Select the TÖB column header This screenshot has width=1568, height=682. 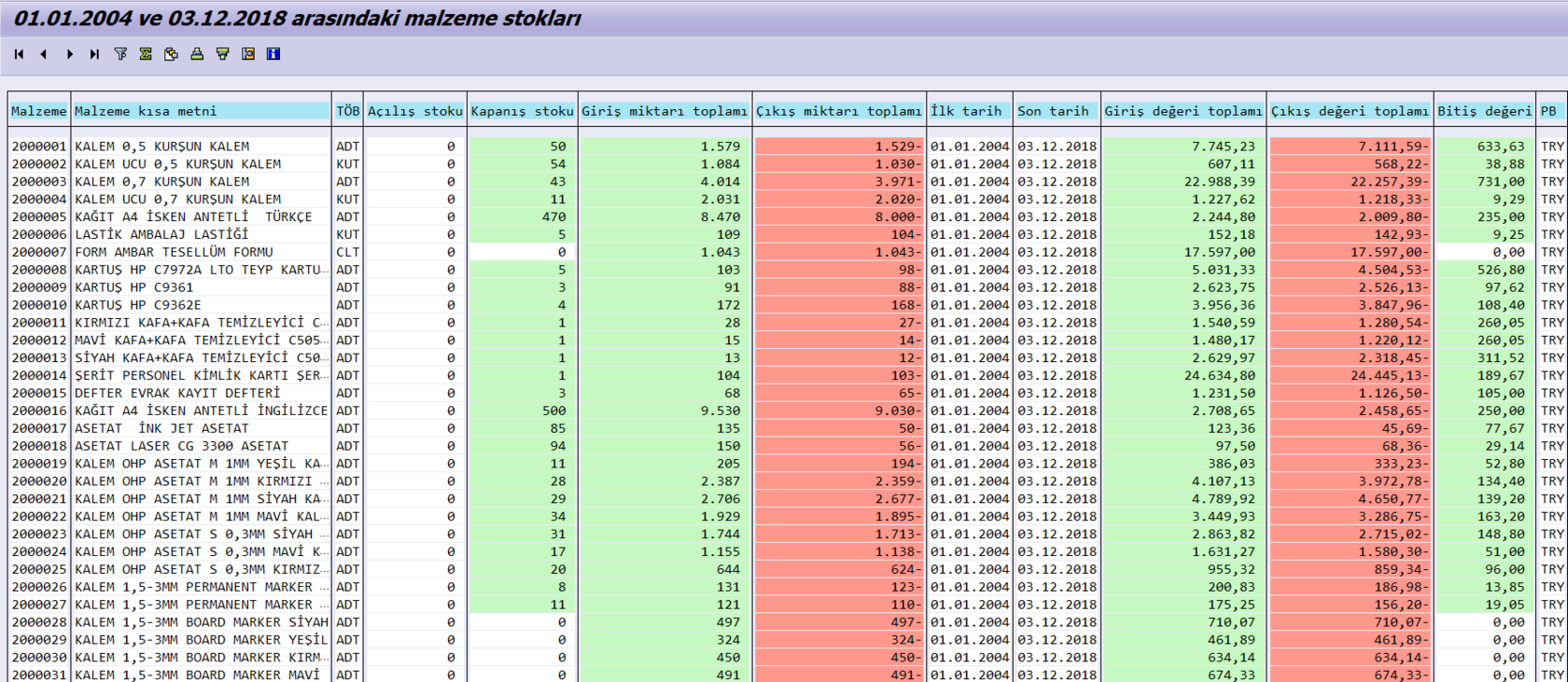[x=348, y=111]
